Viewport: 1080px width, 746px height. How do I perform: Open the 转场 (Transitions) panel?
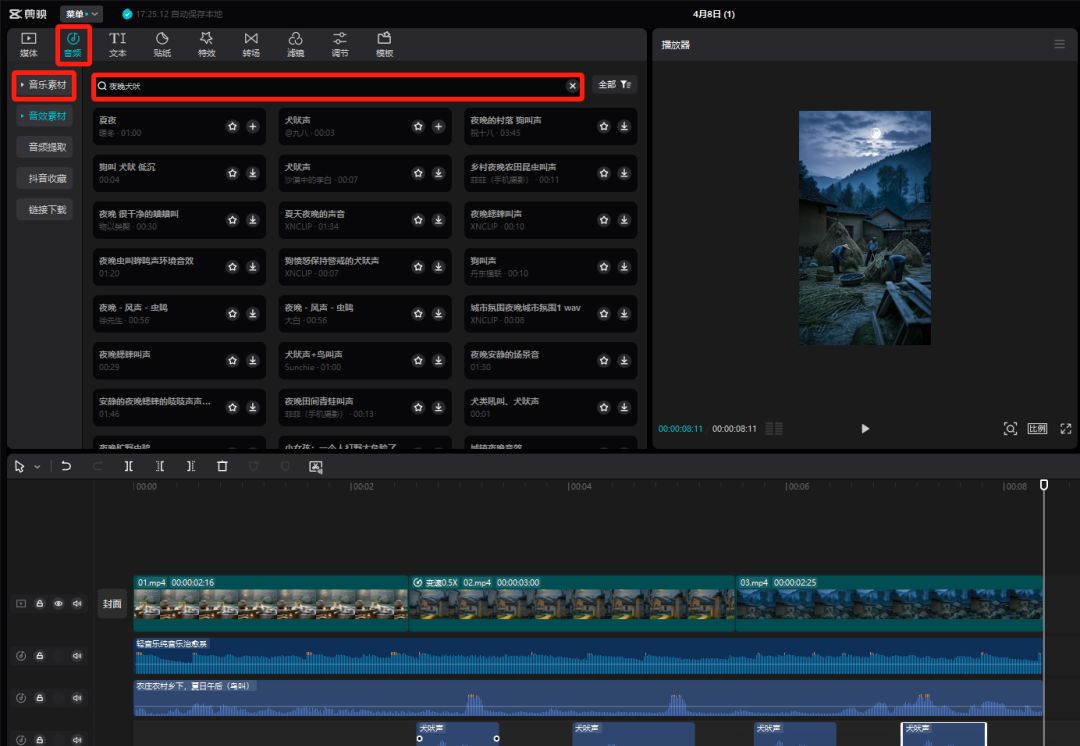(251, 44)
